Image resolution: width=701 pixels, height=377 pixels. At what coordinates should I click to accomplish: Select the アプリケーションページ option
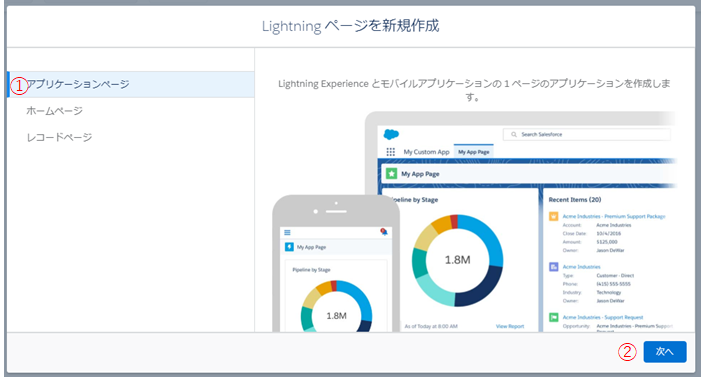pyautogui.click(x=131, y=84)
